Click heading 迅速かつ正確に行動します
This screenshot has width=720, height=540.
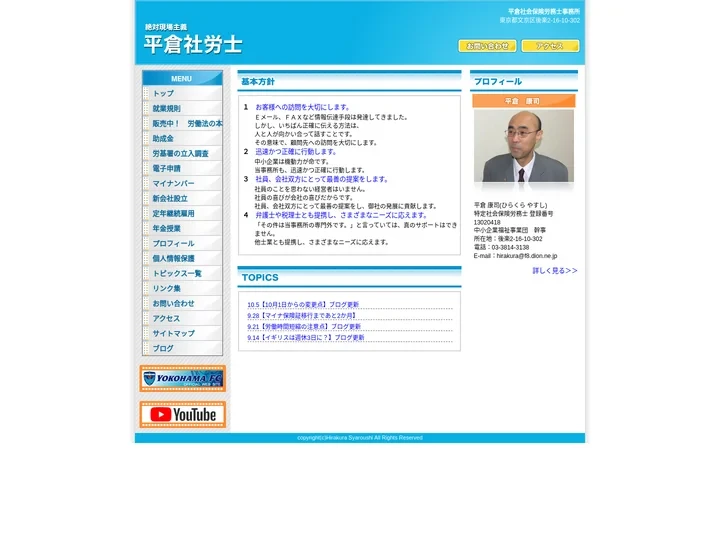(x=296, y=152)
